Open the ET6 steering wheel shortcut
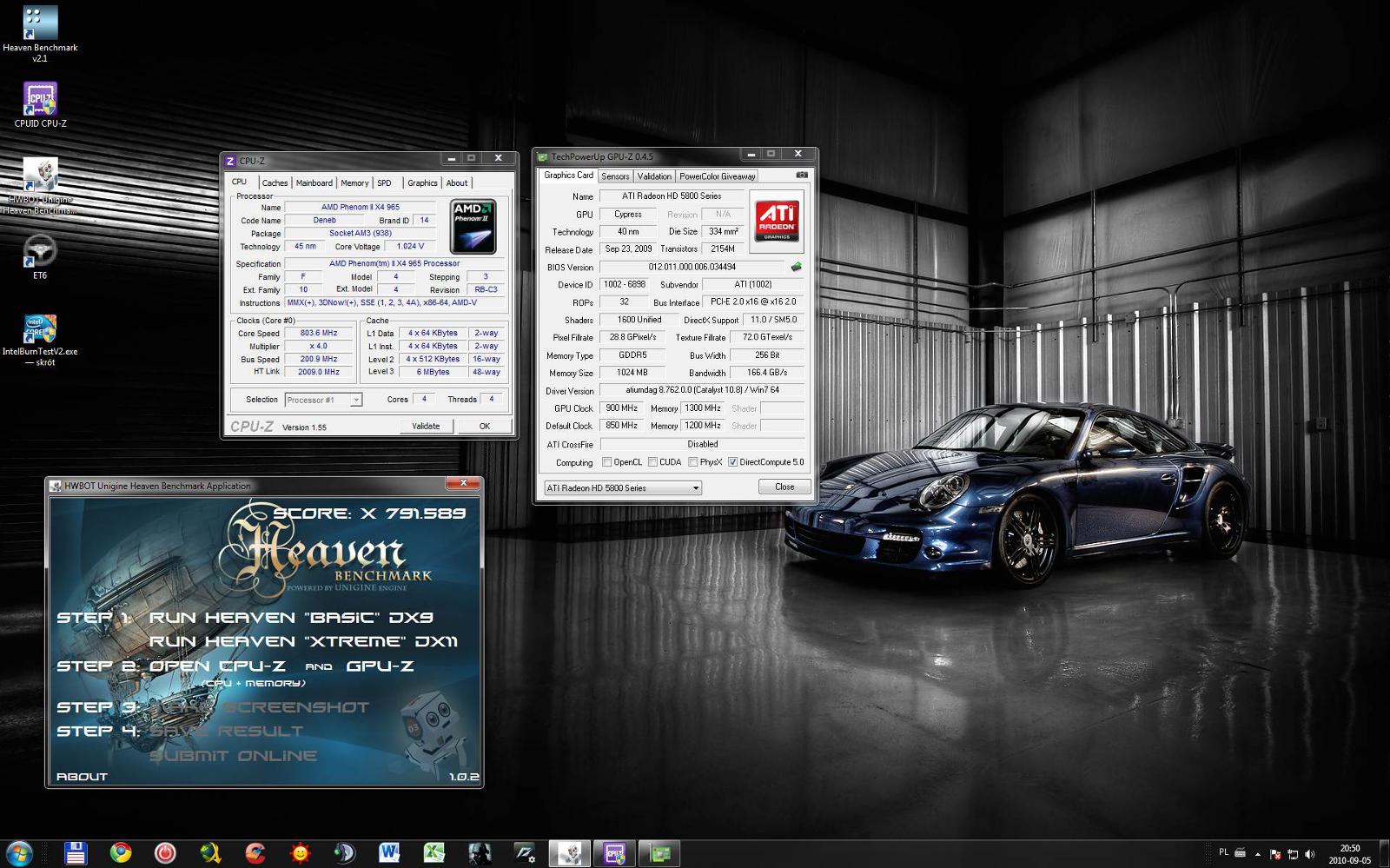This screenshot has width=1390, height=868. tap(40, 257)
